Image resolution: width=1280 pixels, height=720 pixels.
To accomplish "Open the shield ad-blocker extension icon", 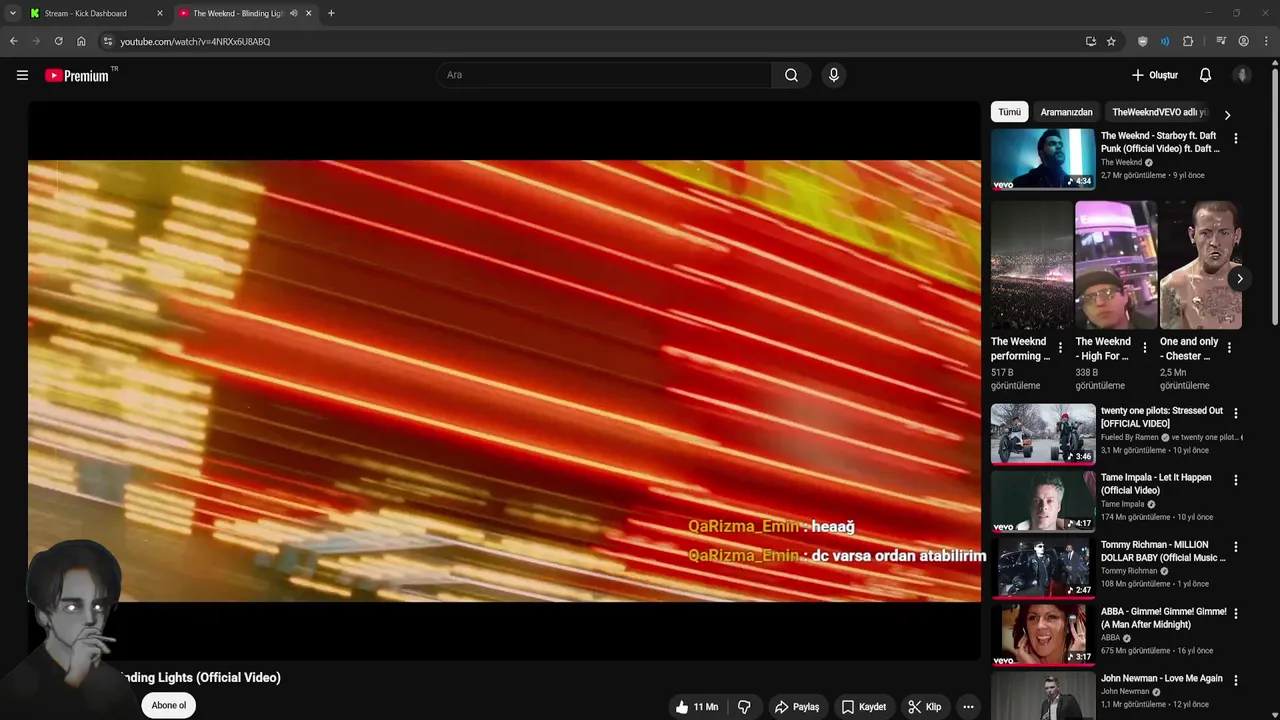I will coord(1143,41).
